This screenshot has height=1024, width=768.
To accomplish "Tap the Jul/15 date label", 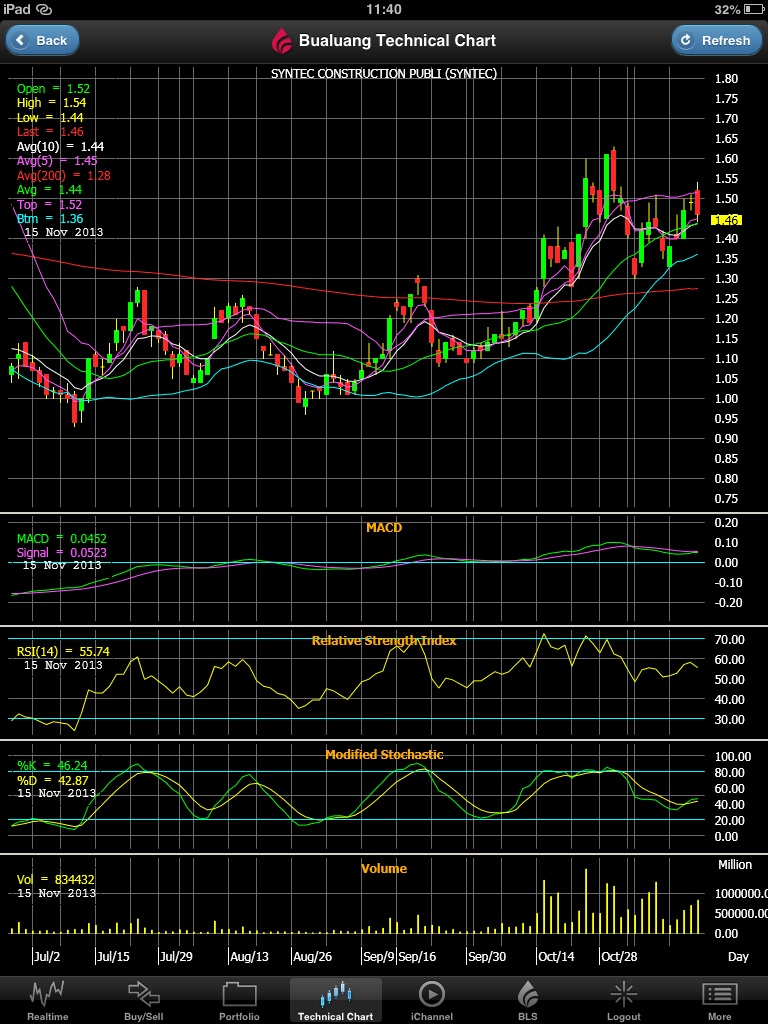I will (113, 957).
